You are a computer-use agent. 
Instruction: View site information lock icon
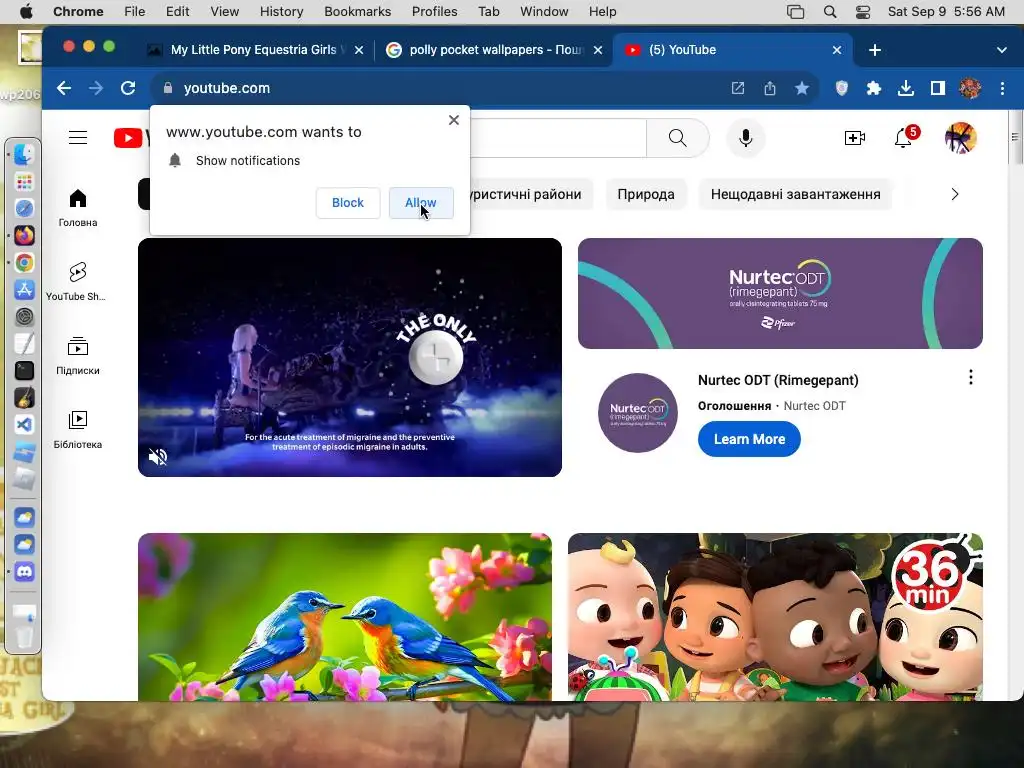(x=168, y=88)
